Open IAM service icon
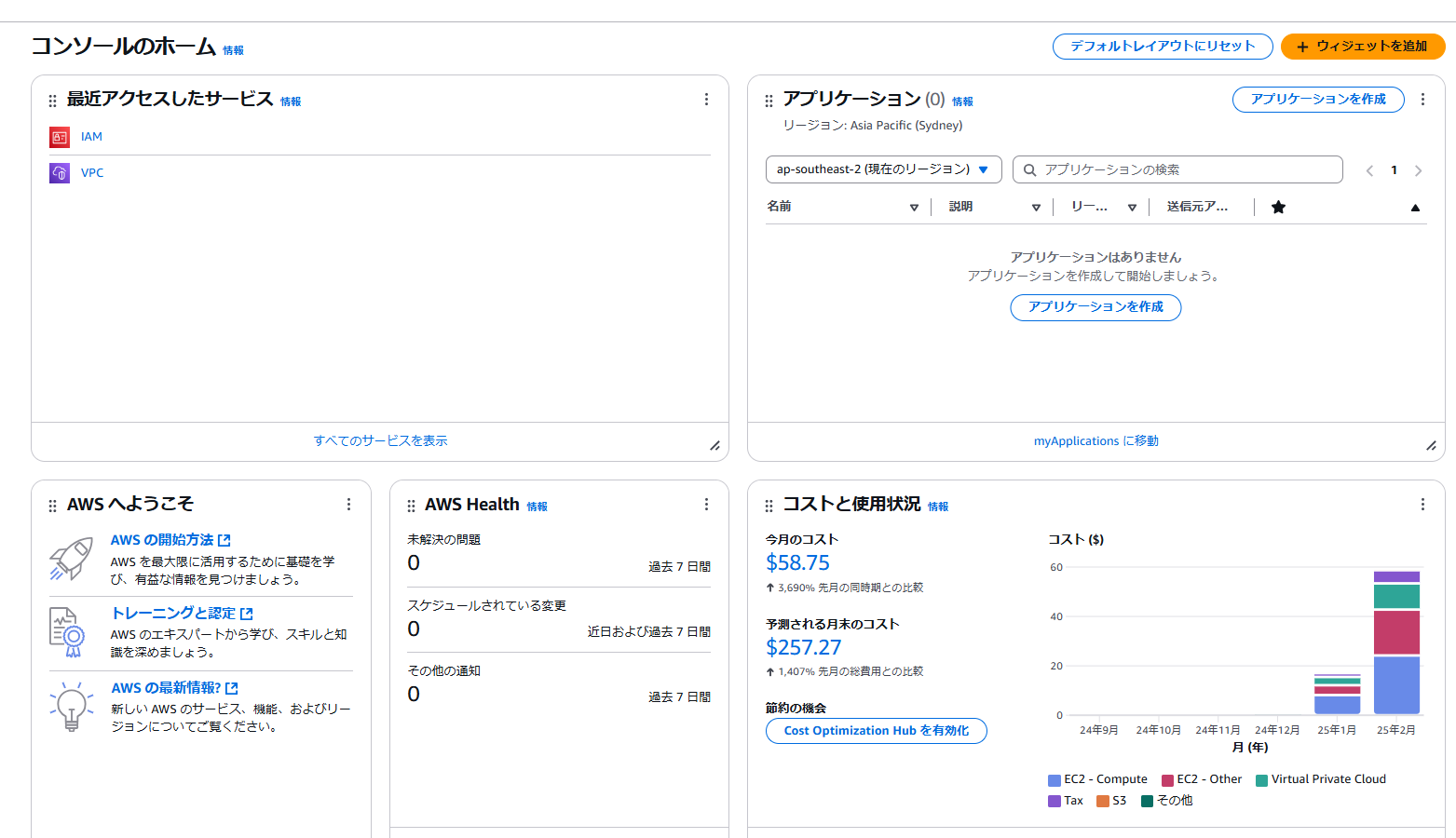 pos(60,137)
